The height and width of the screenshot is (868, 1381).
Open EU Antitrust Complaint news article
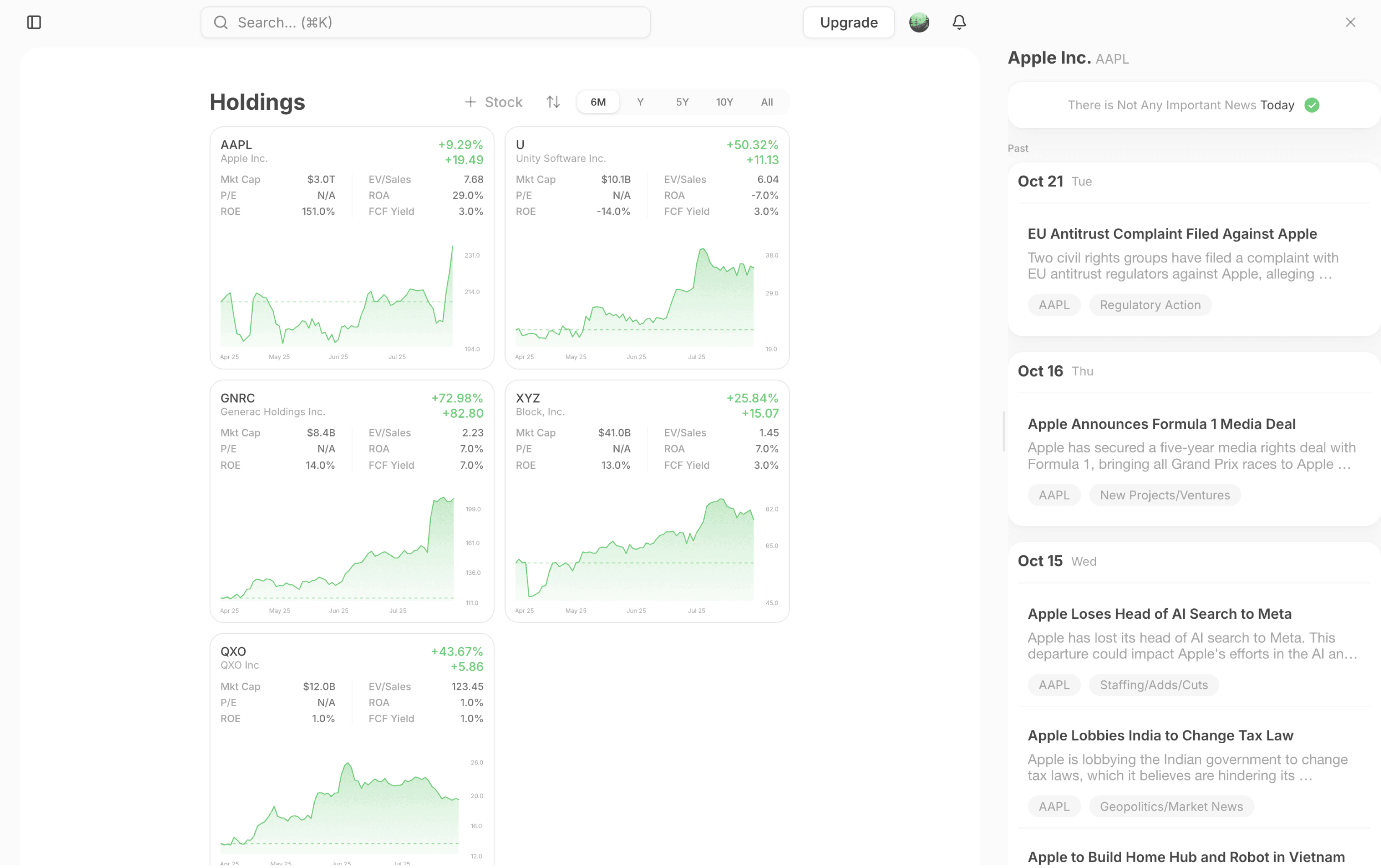pyautogui.click(x=1172, y=234)
